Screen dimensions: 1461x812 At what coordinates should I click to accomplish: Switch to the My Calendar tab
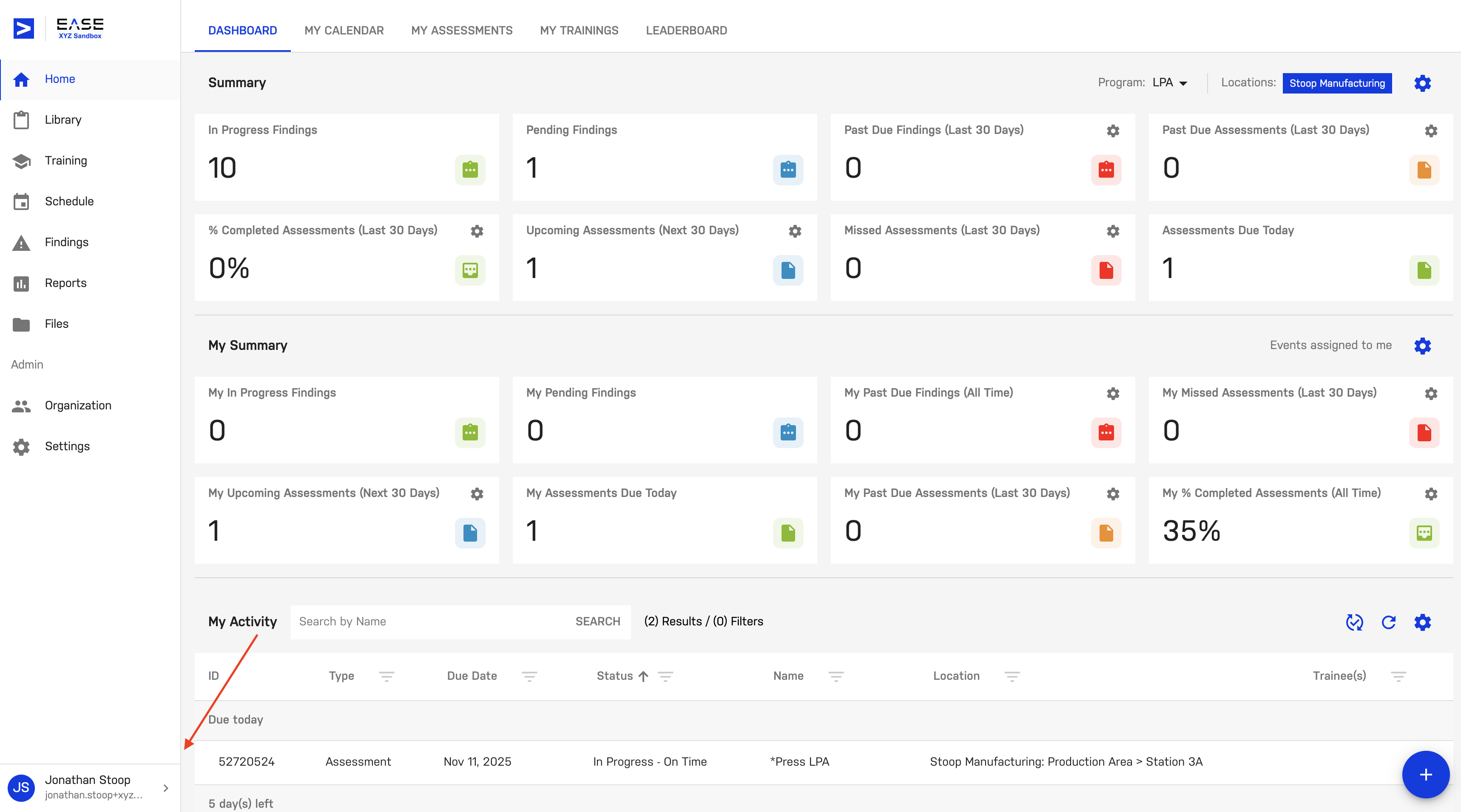tap(344, 31)
